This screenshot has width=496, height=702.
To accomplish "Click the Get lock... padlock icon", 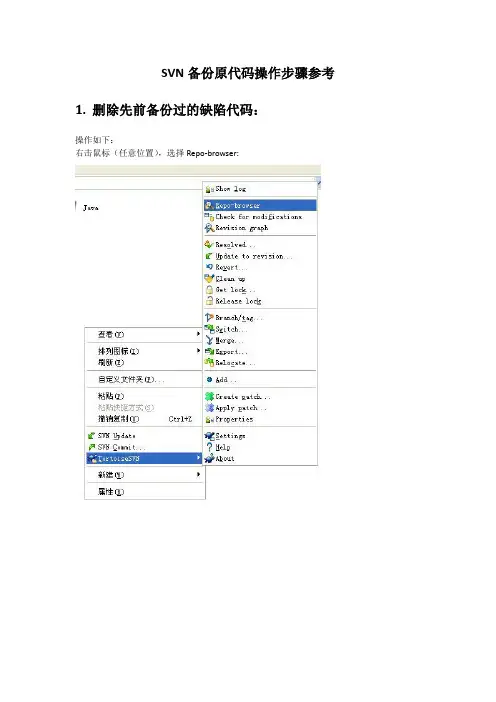I will click(x=209, y=290).
